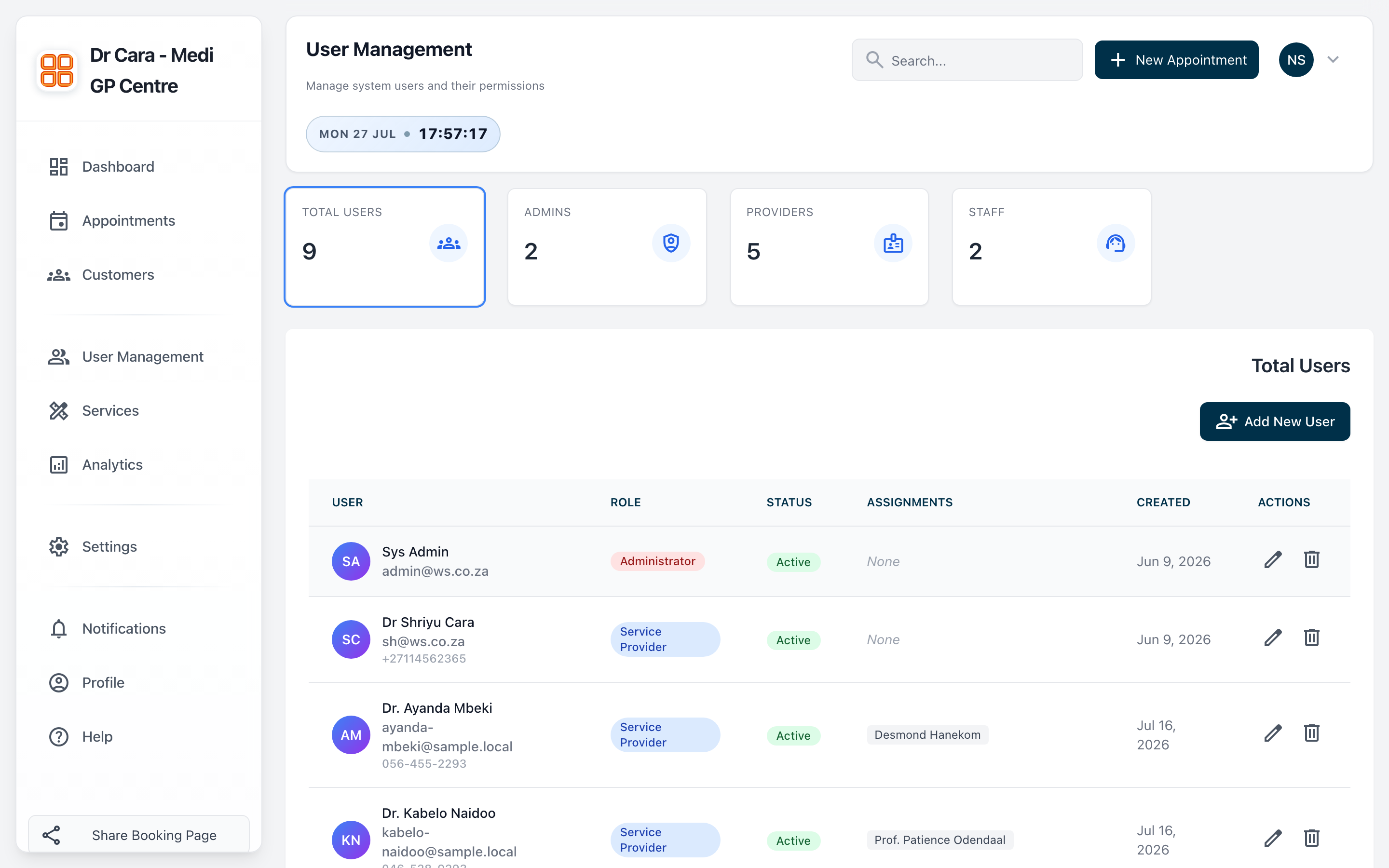Click the ASSIGNMENTS column header
Image resolution: width=1389 pixels, height=868 pixels.
coord(909,502)
